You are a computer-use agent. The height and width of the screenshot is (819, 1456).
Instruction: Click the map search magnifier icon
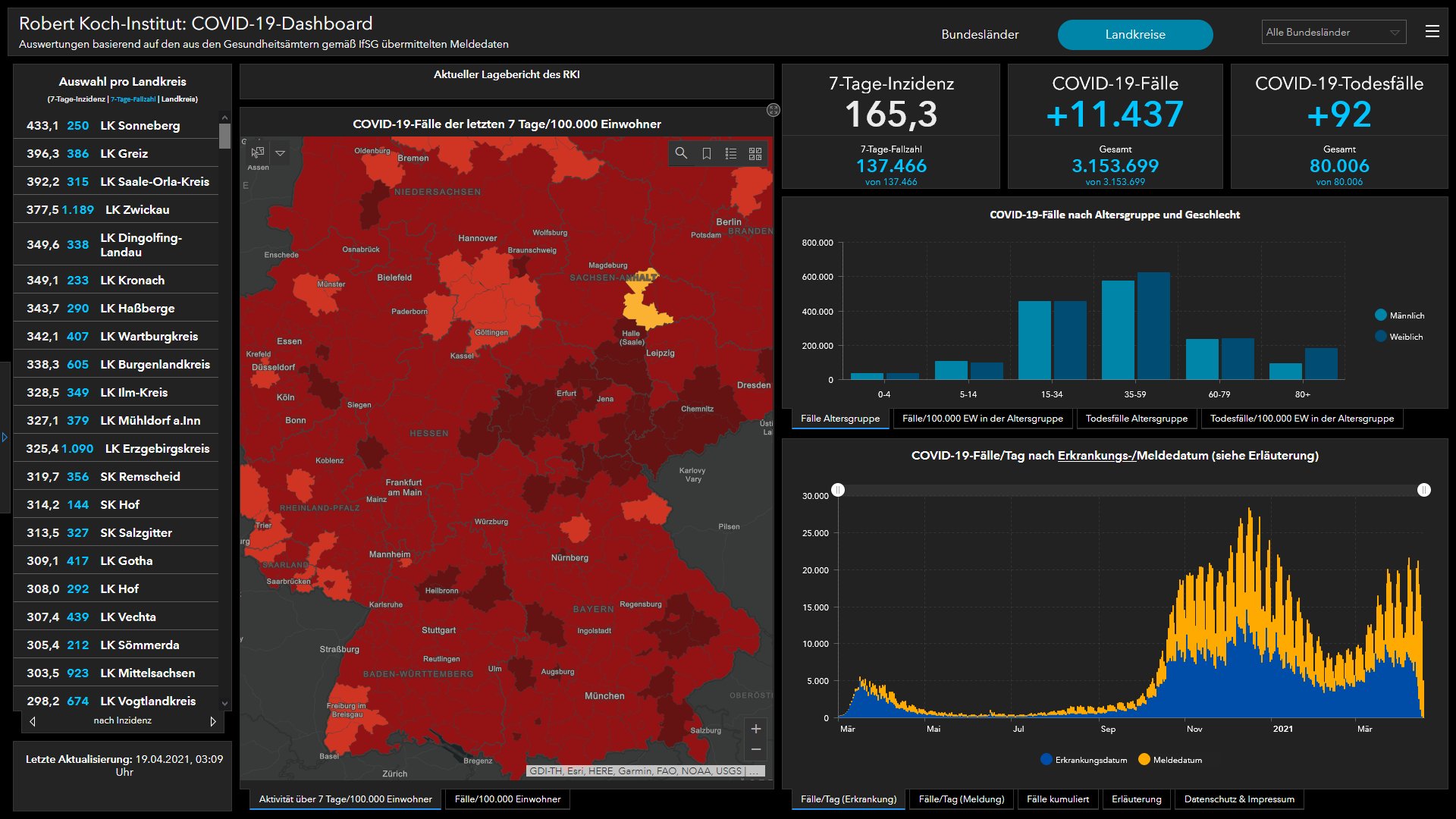pos(681,153)
